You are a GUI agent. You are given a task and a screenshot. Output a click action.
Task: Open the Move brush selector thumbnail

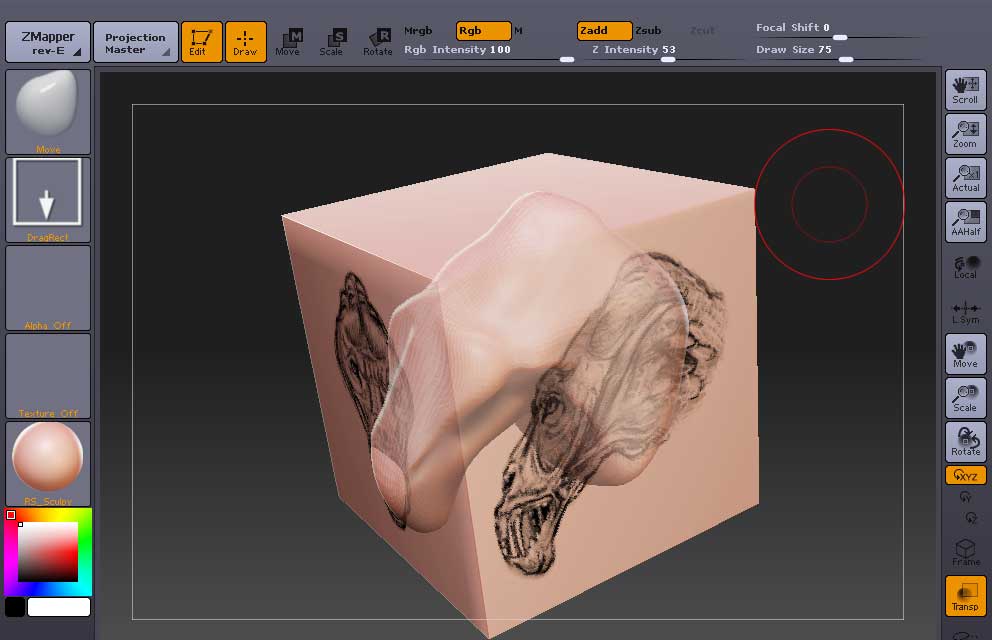pyautogui.click(x=48, y=111)
